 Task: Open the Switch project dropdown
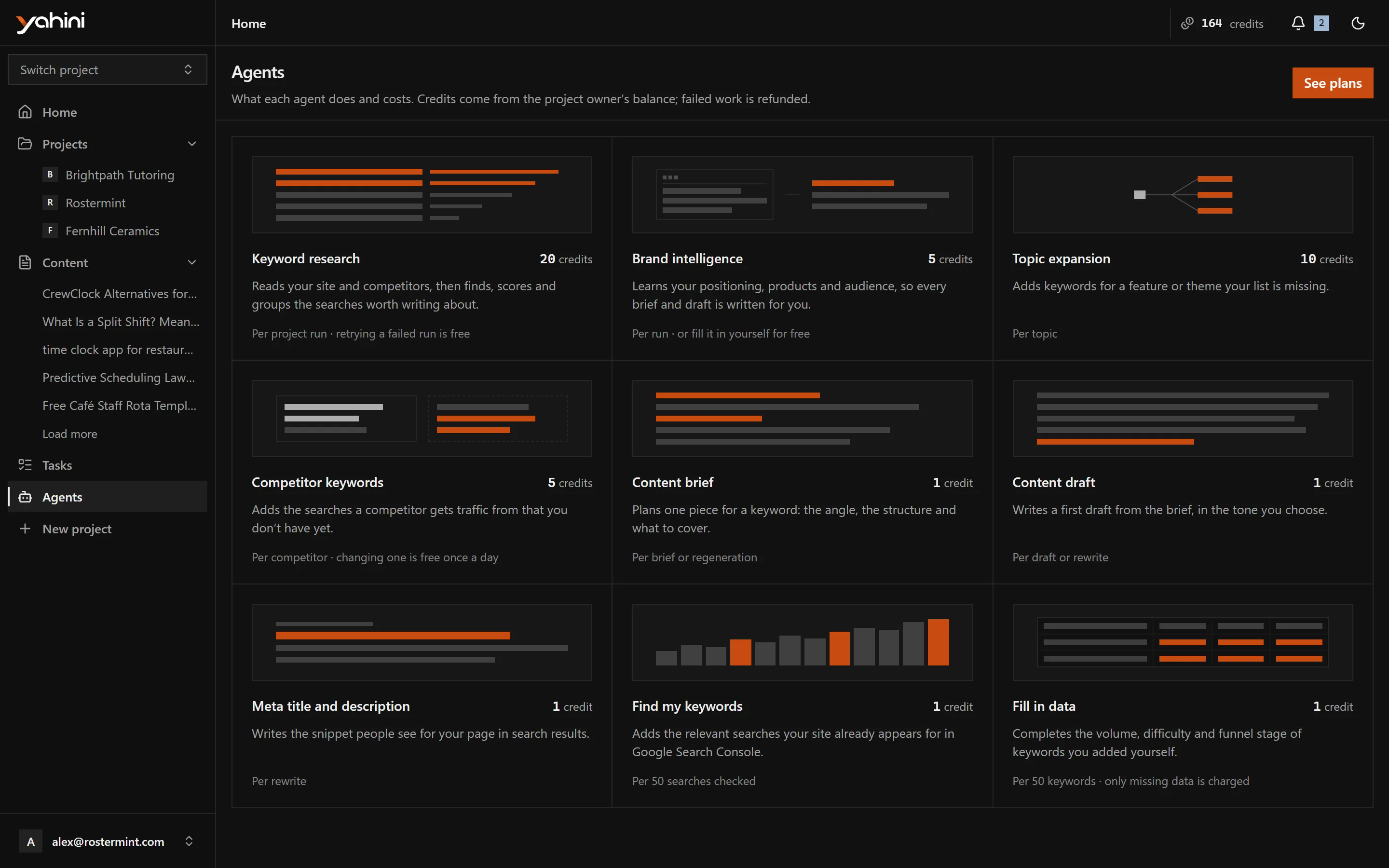[108, 69]
